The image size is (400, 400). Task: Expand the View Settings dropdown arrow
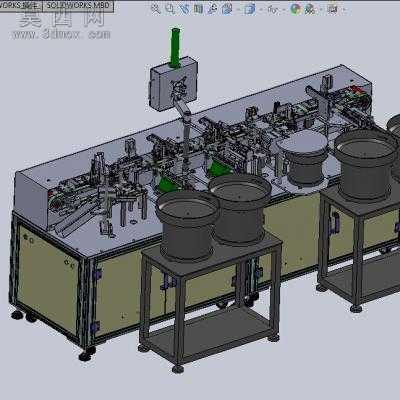tap(344, 9)
